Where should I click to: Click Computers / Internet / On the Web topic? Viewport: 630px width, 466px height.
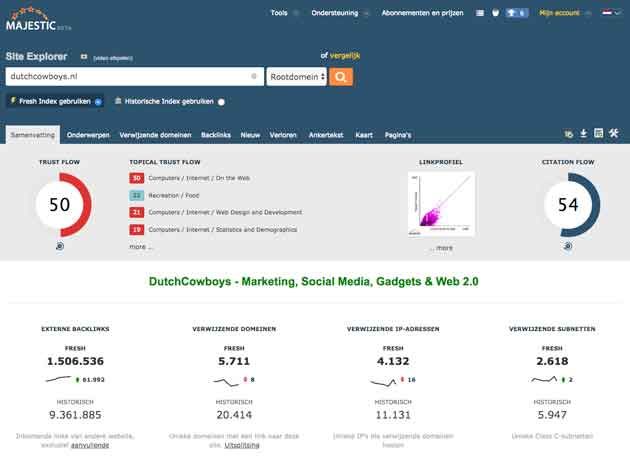pos(199,178)
